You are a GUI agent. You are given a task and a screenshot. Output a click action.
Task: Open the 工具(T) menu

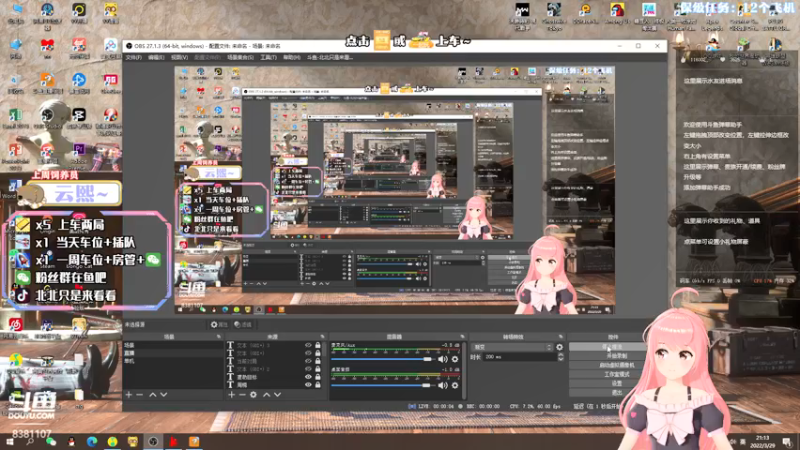(268, 58)
